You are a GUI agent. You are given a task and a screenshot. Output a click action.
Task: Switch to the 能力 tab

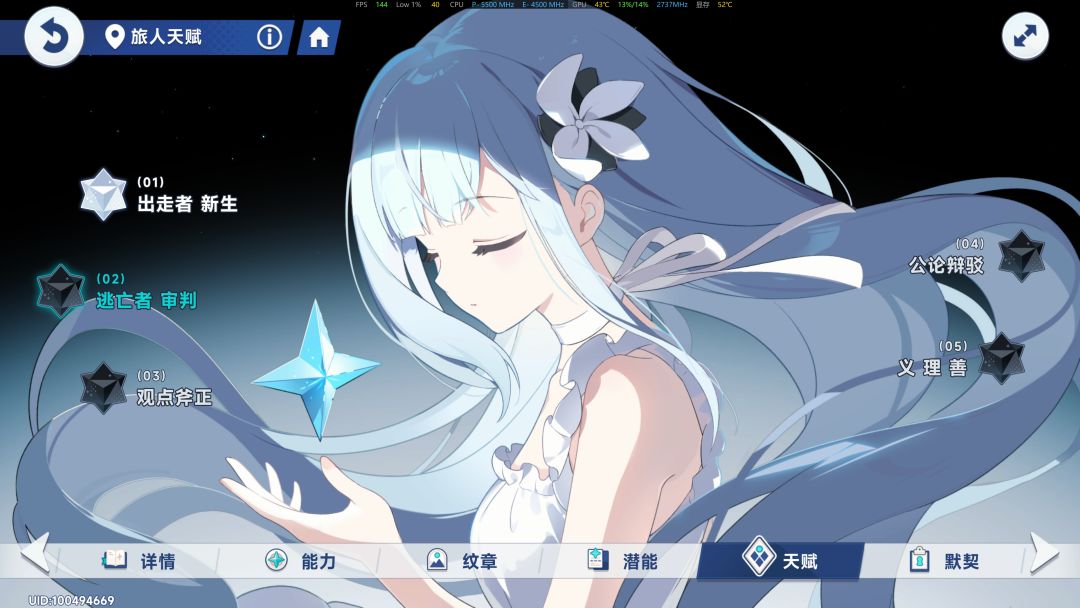coord(300,560)
